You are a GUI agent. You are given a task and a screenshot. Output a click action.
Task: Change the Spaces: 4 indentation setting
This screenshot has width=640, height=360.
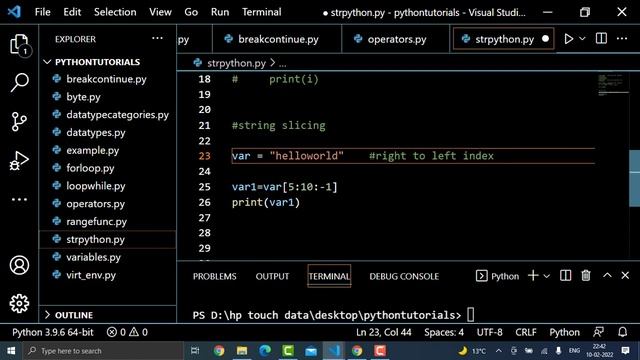[444, 332]
